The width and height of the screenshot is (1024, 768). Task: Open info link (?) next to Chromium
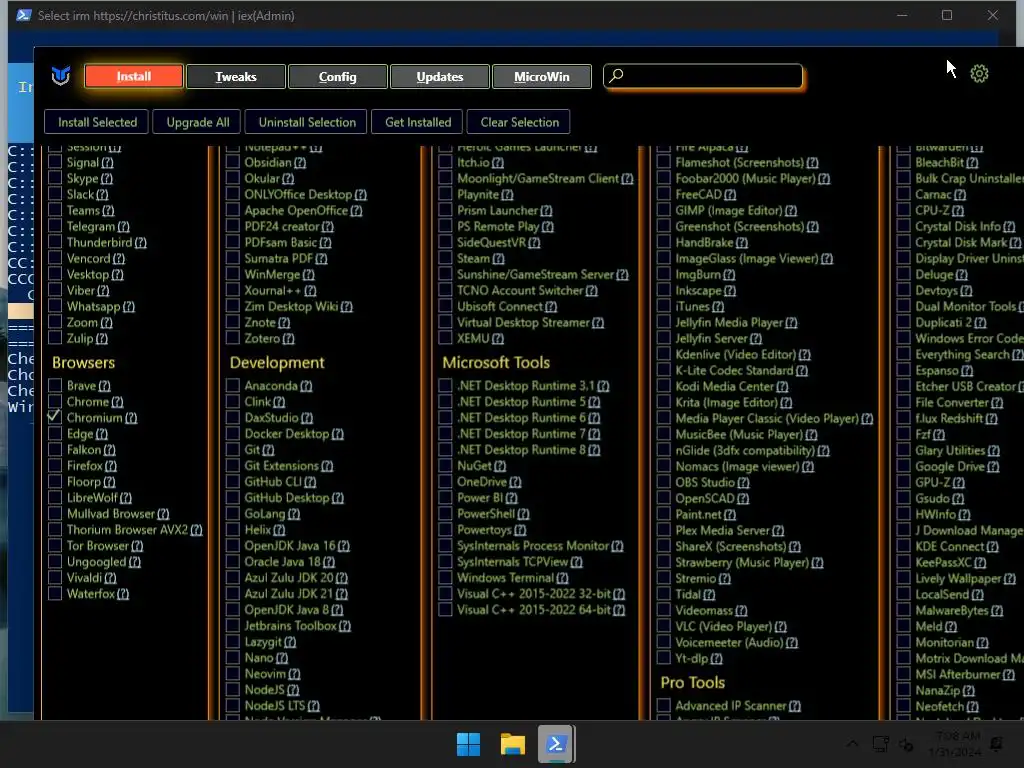click(x=131, y=418)
